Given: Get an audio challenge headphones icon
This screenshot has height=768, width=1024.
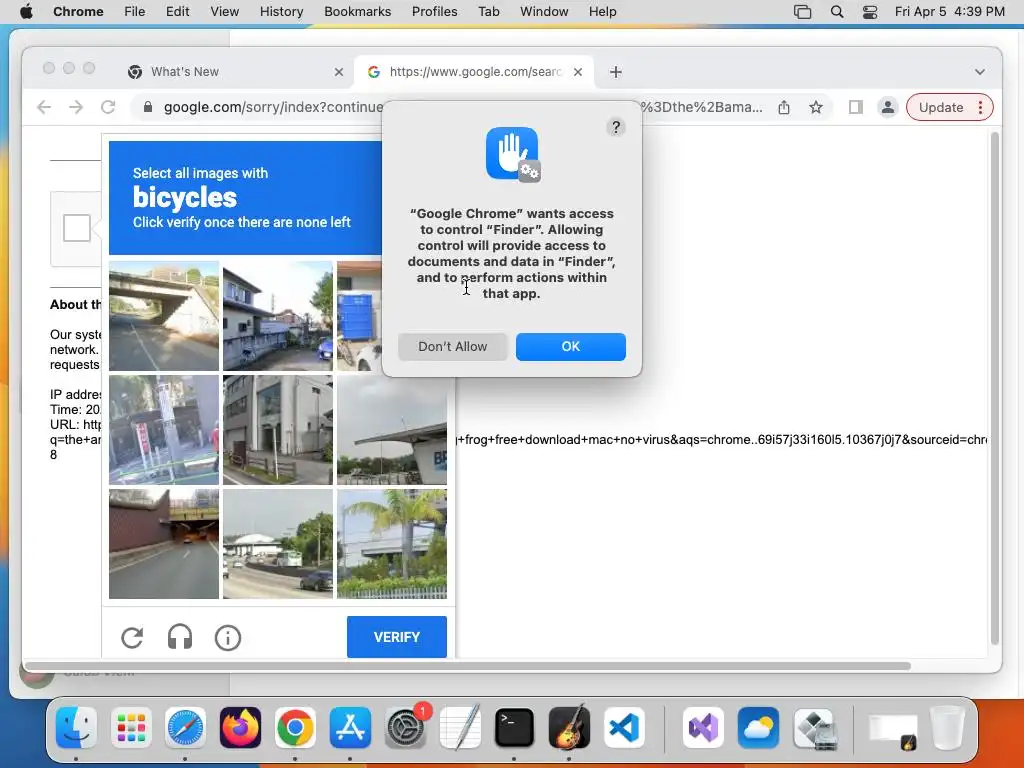Looking at the screenshot, I should [180, 637].
